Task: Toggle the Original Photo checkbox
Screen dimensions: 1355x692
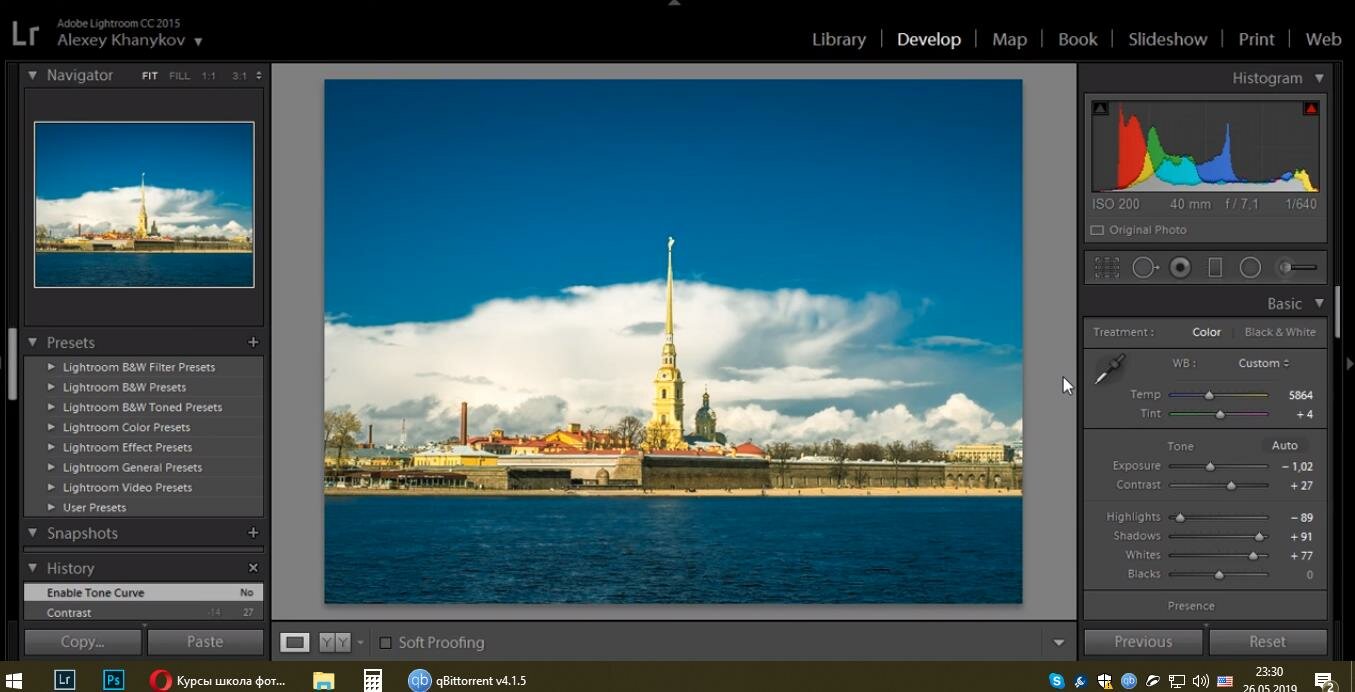Action: (x=1097, y=230)
